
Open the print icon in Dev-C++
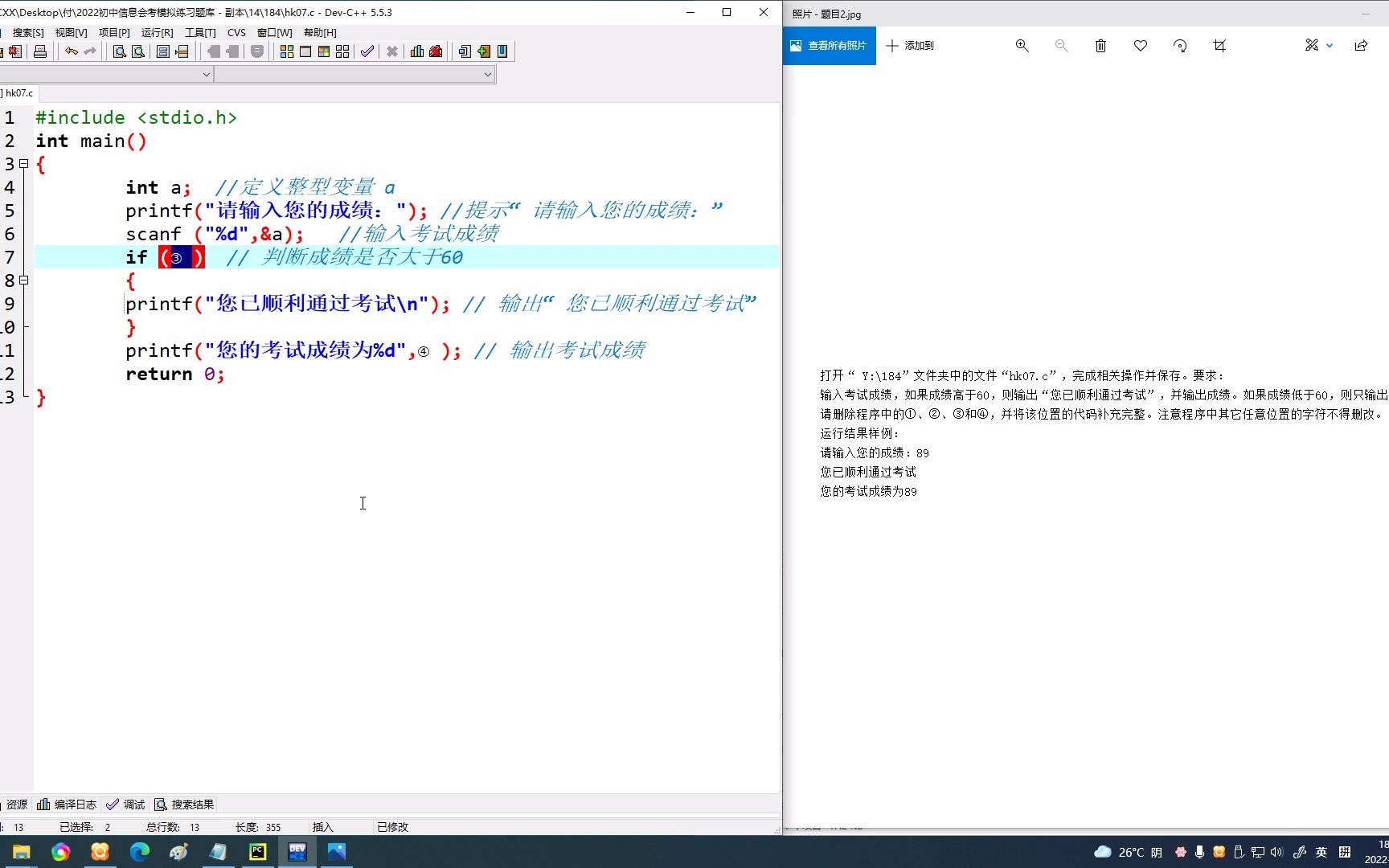[x=40, y=51]
